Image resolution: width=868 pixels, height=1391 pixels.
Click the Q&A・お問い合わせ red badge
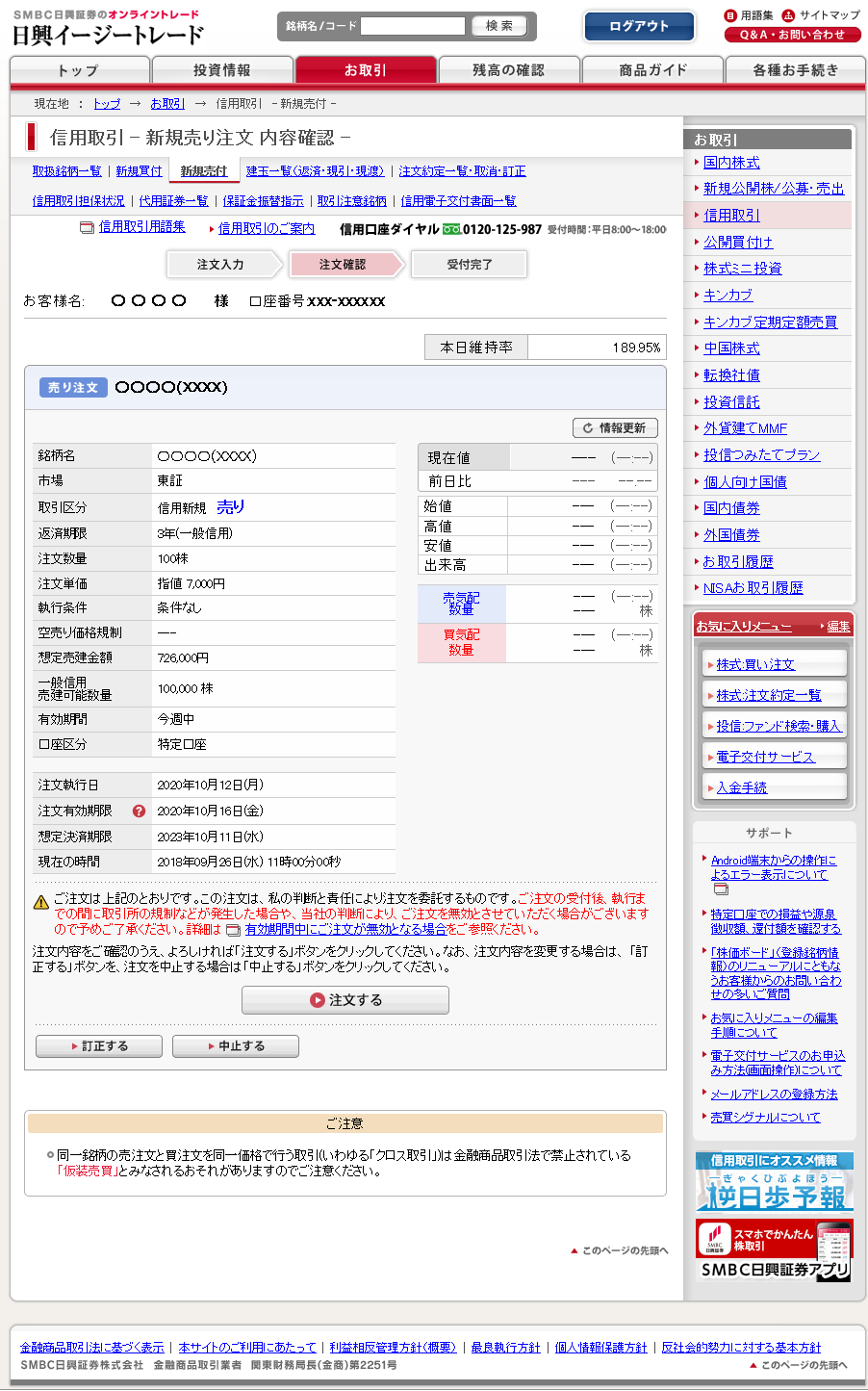coord(792,35)
